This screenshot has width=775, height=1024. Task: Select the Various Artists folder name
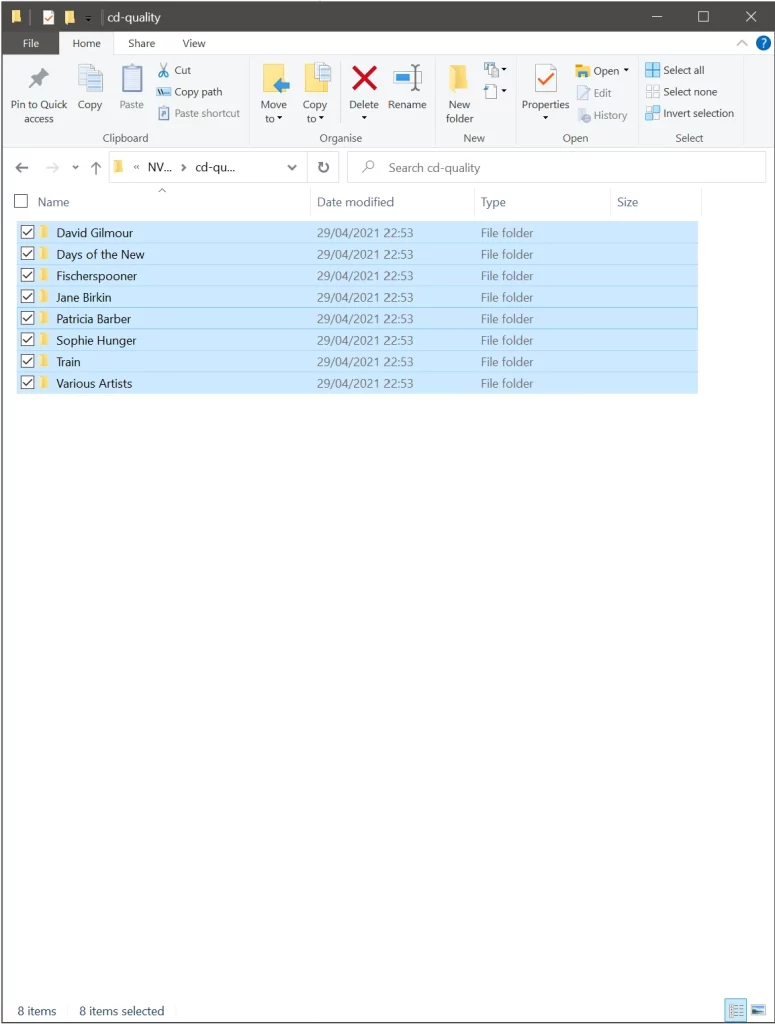(x=94, y=383)
